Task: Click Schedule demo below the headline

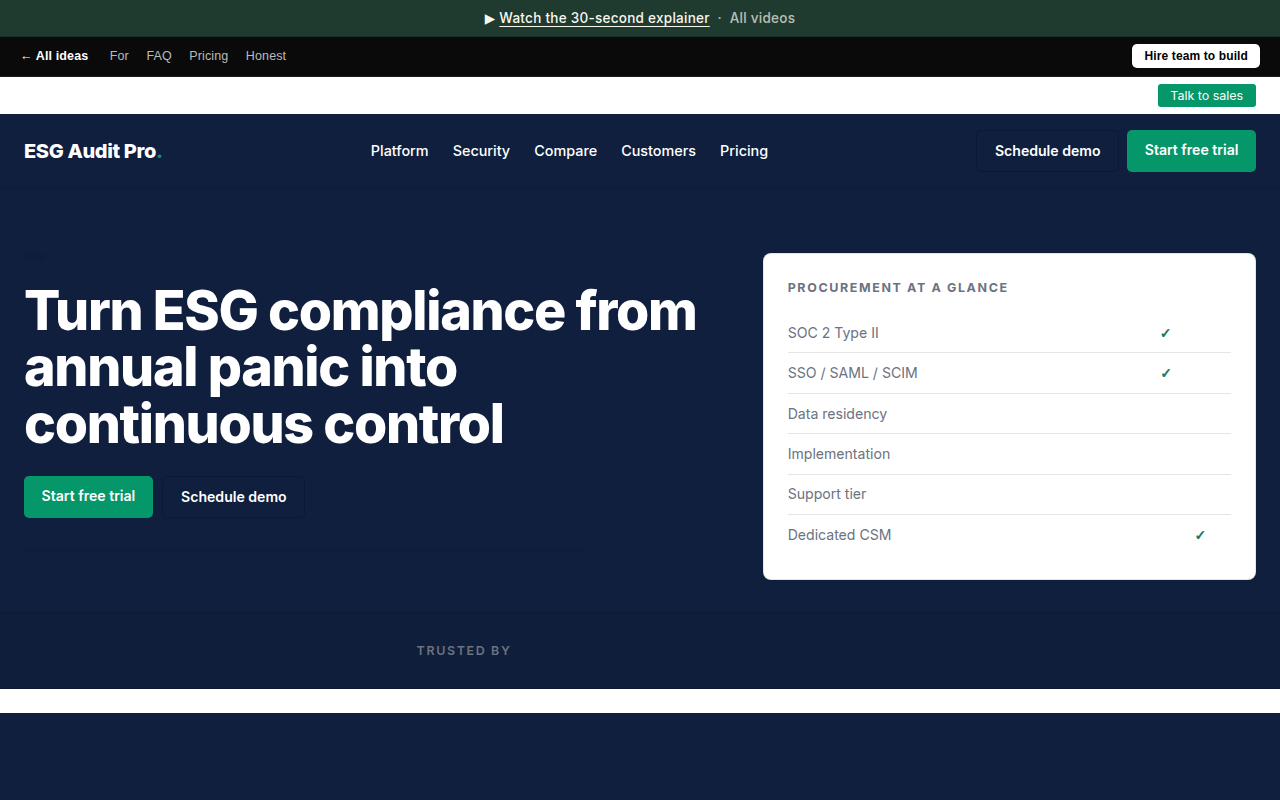Action: [x=234, y=497]
